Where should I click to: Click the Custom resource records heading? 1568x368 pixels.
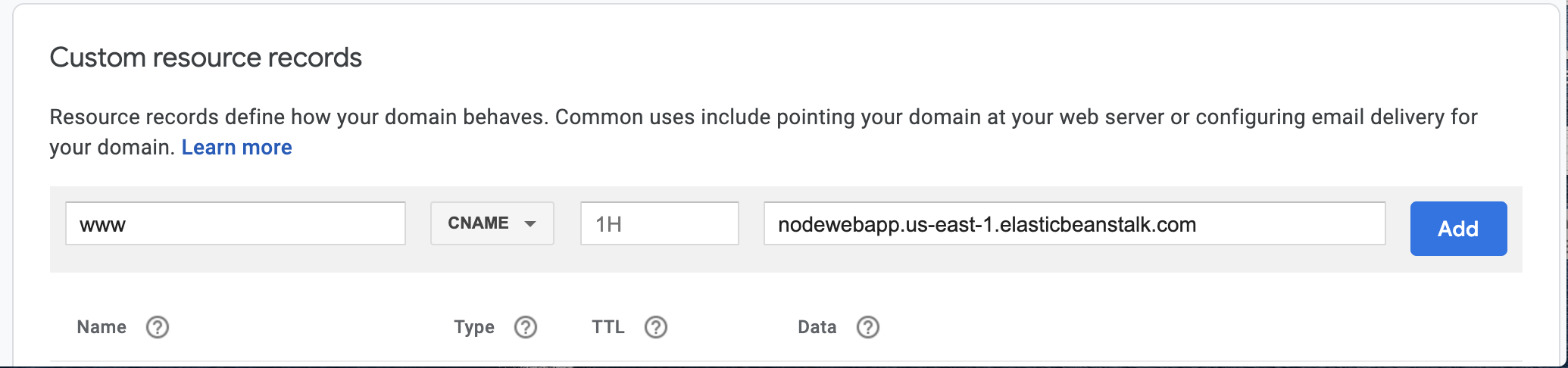click(x=206, y=58)
